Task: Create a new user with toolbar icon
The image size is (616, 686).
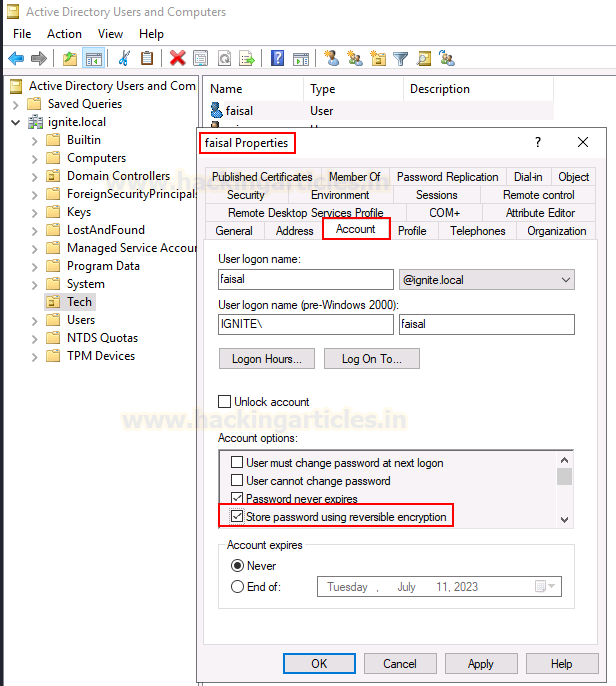Action: pyautogui.click(x=331, y=58)
